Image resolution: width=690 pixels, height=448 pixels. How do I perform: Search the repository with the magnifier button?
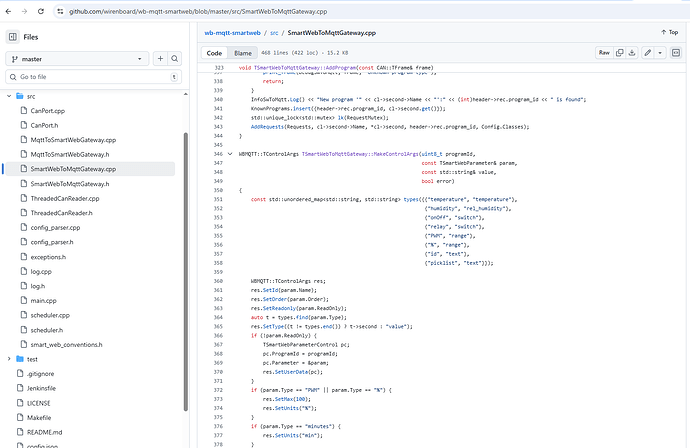175,59
